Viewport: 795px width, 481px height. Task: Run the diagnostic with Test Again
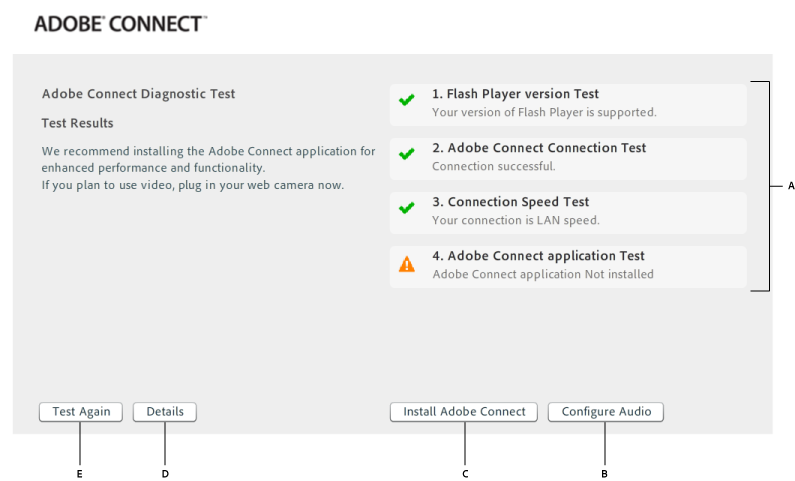pyautogui.click(x=81, y=412)
